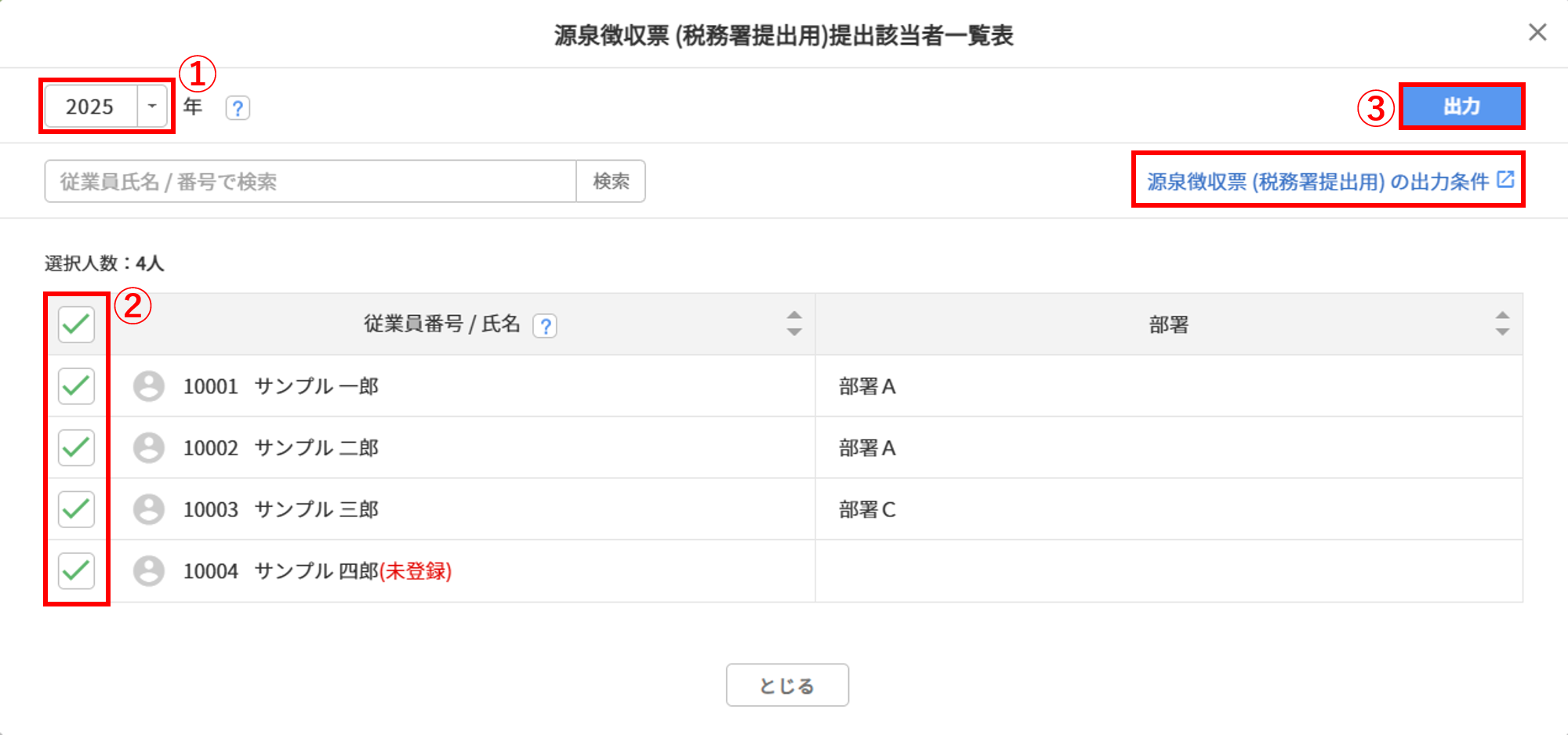Click avatar icon for サンプル 四郎
Screen dimensions: 1568x735
(149, 571)
